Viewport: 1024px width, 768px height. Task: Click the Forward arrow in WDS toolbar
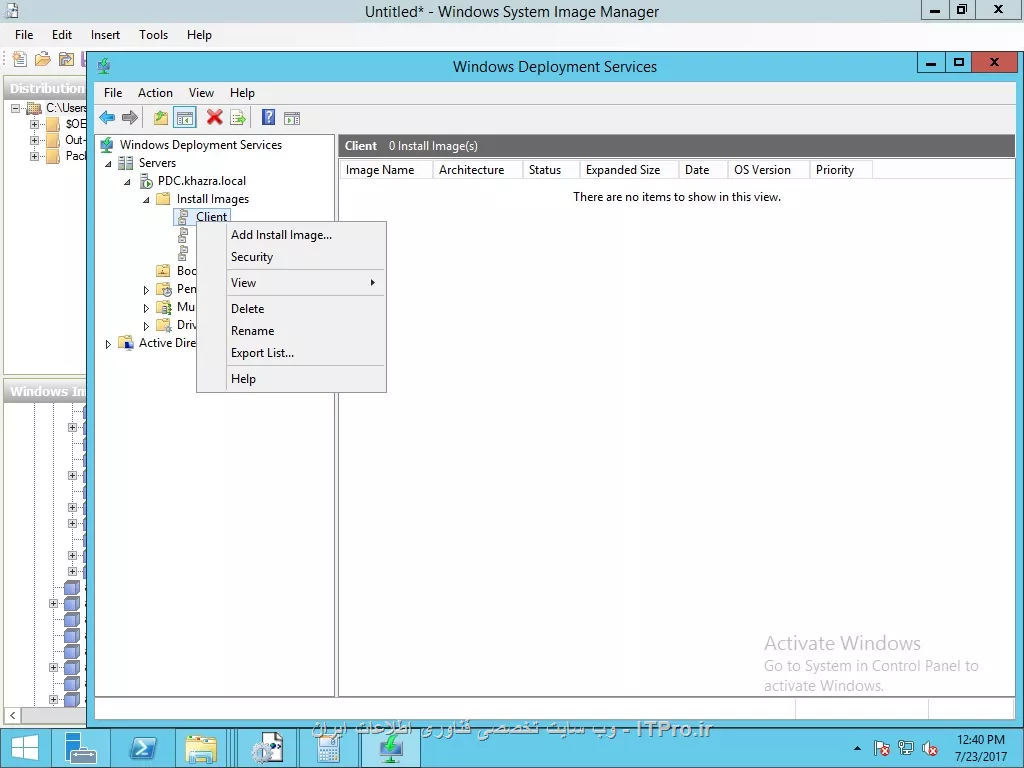(x=130, y=118)
